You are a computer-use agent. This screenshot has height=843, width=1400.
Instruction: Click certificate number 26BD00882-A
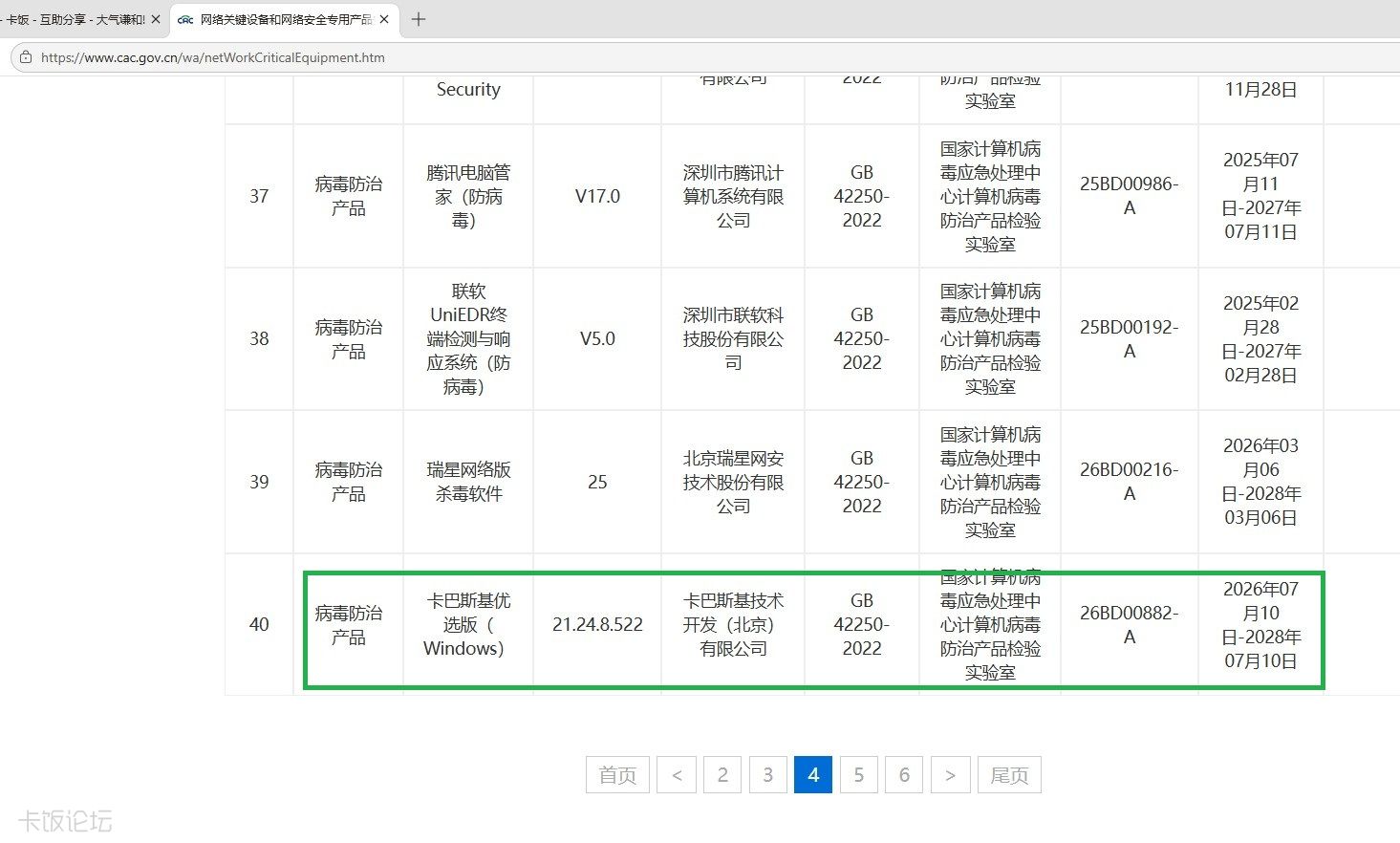point(1129,624)
